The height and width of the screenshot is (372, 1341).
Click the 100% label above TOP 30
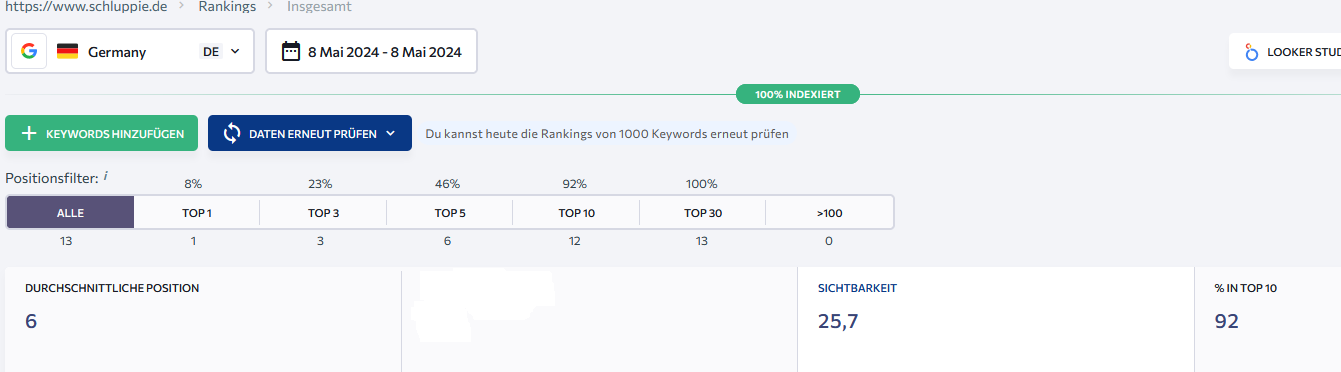[x=702, y=184]
